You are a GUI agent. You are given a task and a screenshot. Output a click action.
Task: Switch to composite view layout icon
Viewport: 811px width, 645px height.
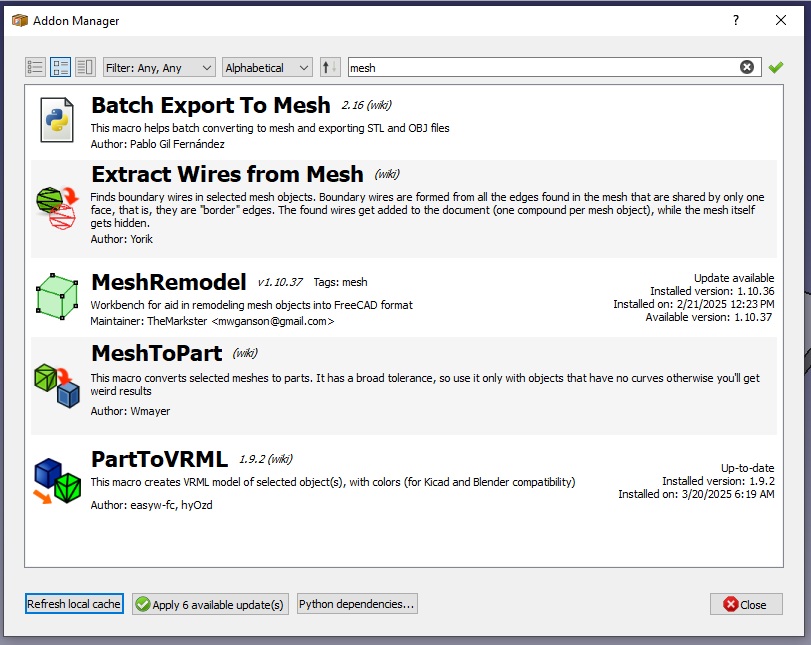pyautogui.click(x=85, y=67)
